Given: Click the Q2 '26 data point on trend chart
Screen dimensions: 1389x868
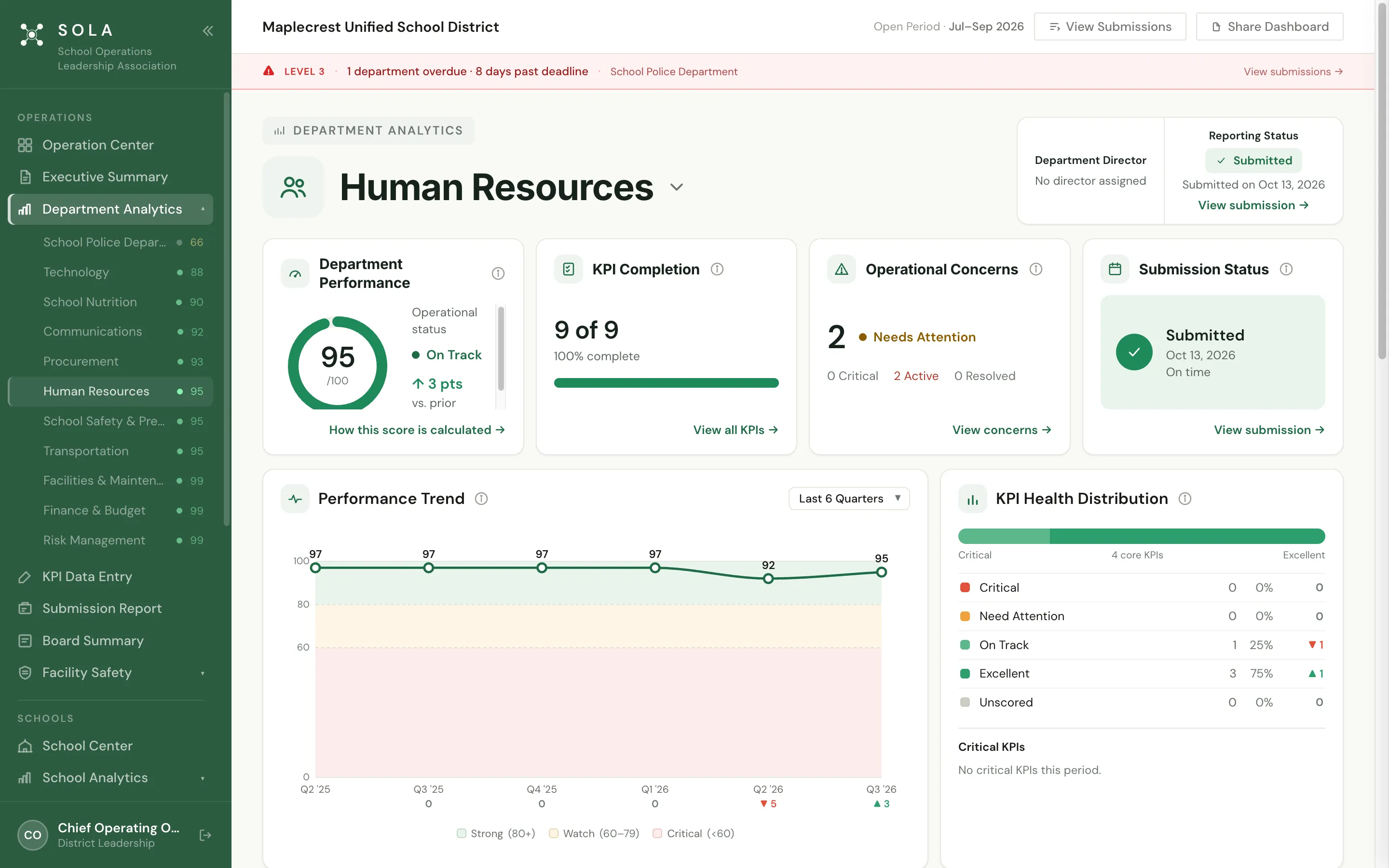Looking at the screenshot, I should (x=768, y=579).
